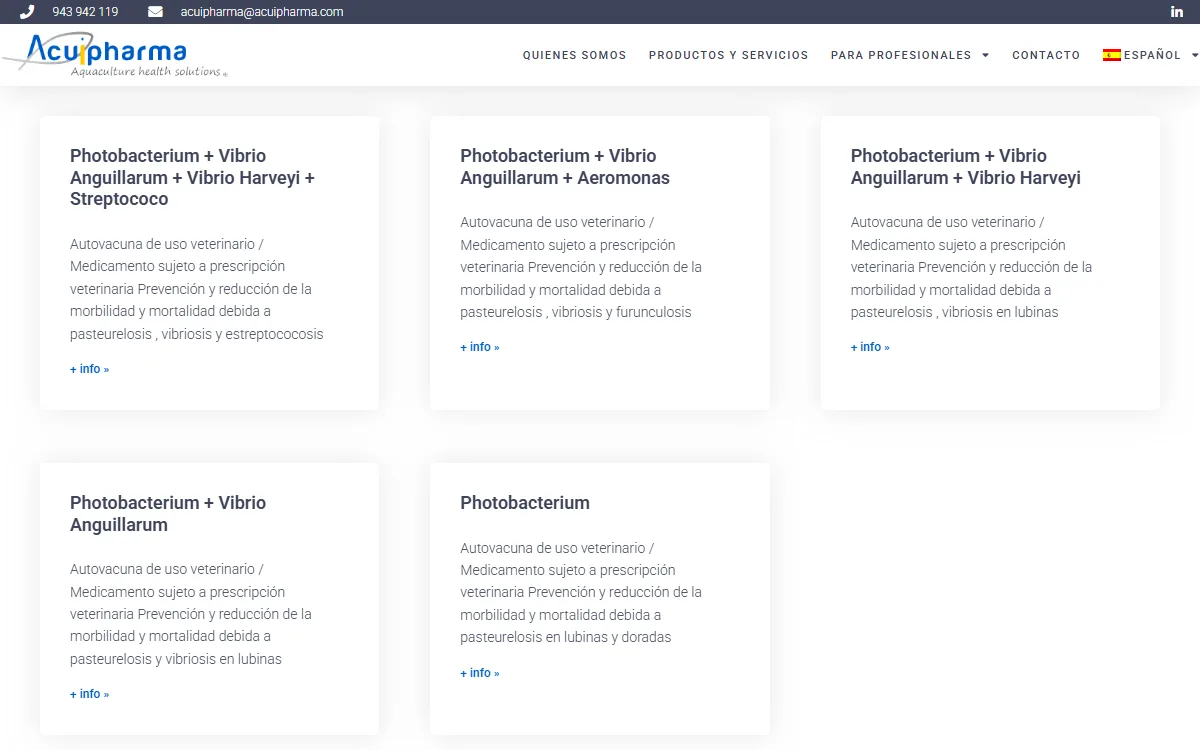The height and width of the screenshot is (750, 1200).
Task: Click the Spanish flag icon
Action: click(x=1112, y=55)
